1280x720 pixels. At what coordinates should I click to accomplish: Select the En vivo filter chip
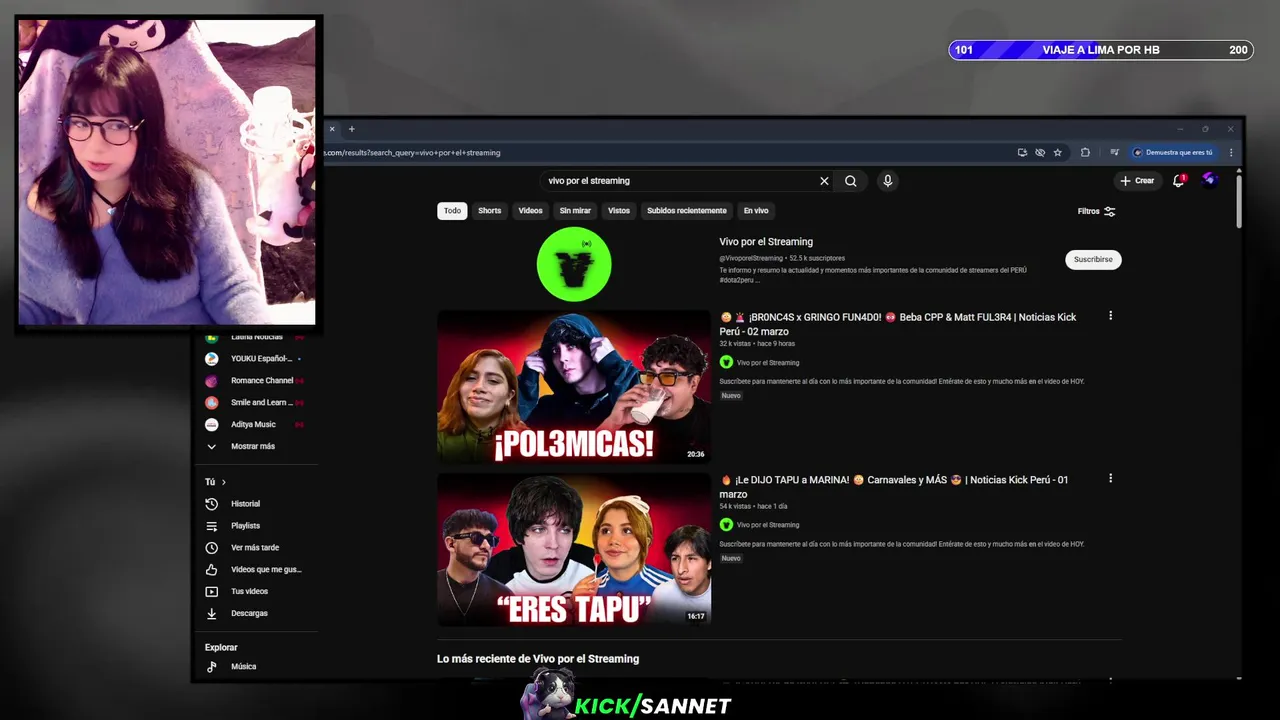click(756, 211)
